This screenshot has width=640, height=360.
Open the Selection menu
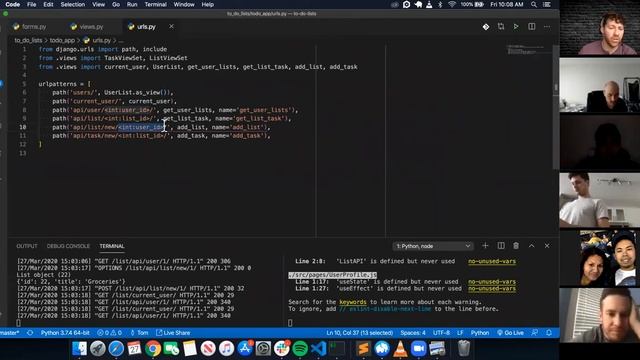73,4
